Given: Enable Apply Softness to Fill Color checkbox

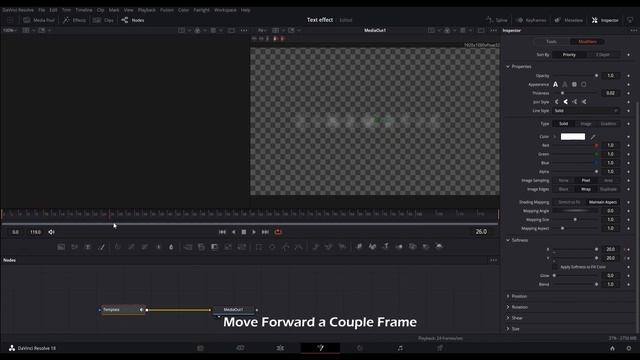Looking at the screenshot, I should click(x=555, y=267).
